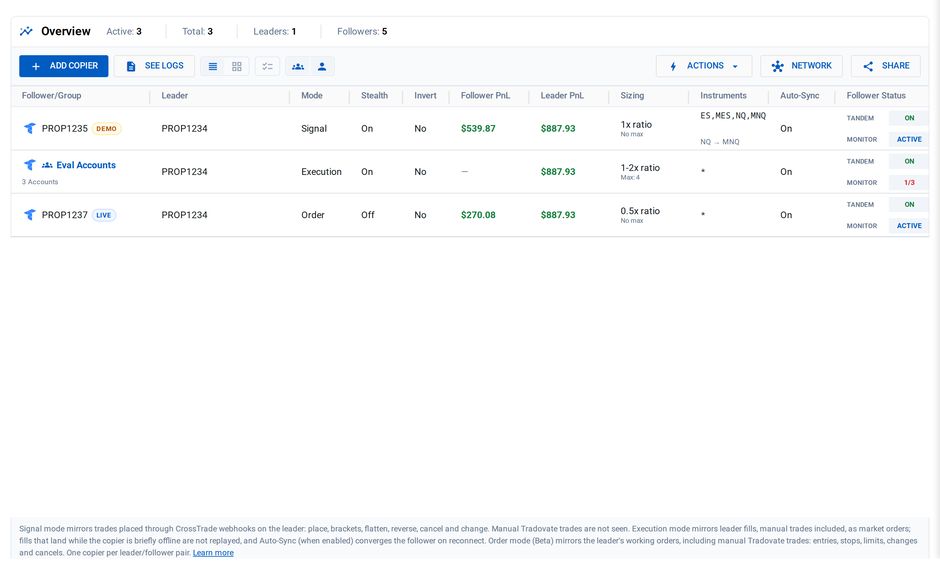Toggle the checklist multi-select icon
The height and width of the screenshot is (576, 940).
(267, 67)
